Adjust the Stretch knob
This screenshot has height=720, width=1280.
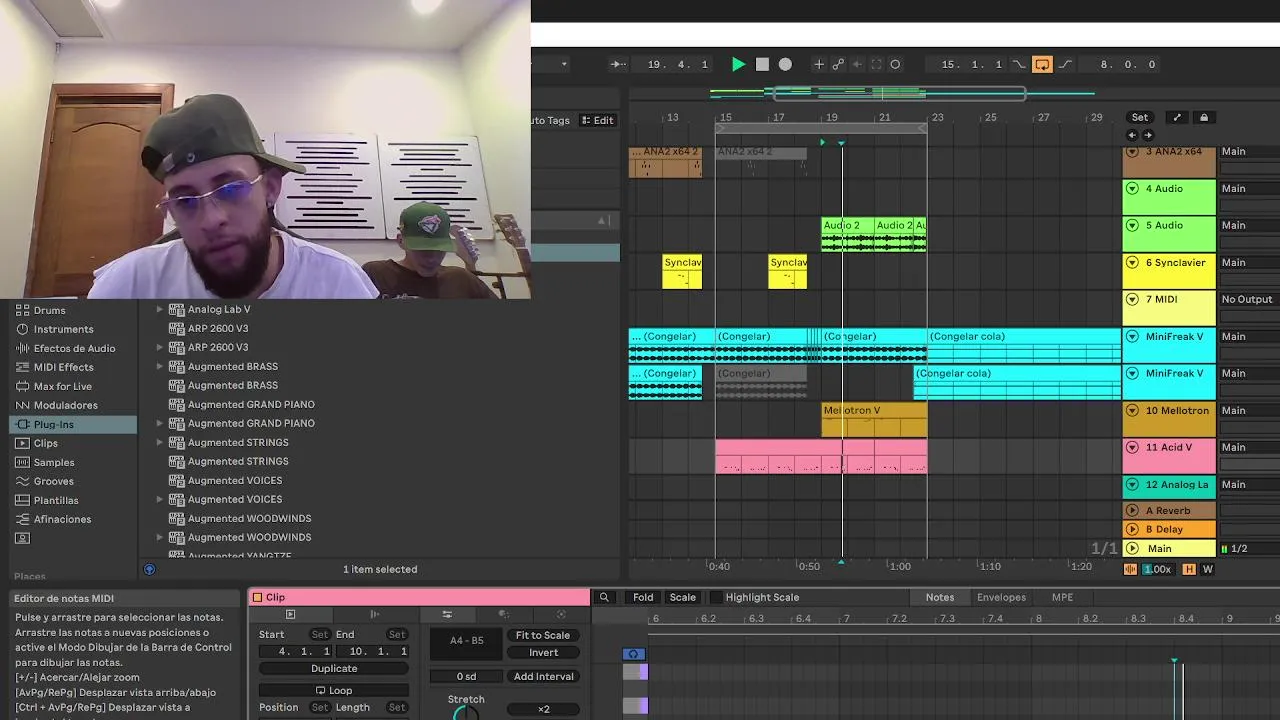click(466, 714)
